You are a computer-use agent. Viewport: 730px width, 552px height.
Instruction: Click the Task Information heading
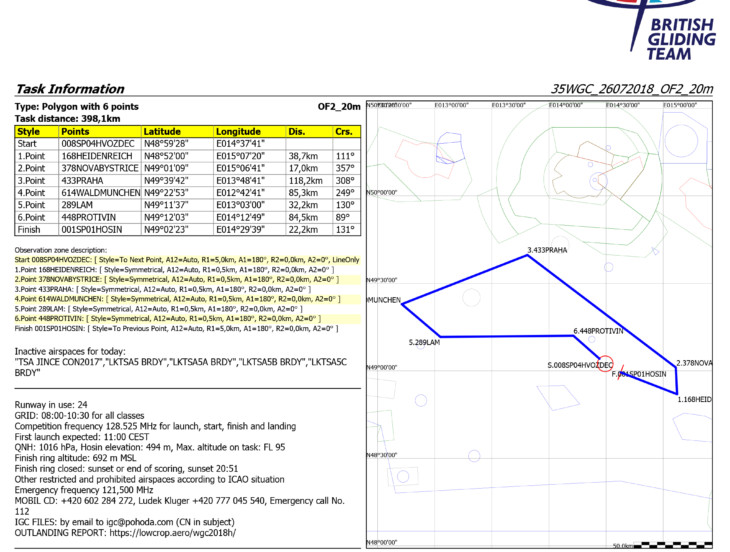point(70,89)
